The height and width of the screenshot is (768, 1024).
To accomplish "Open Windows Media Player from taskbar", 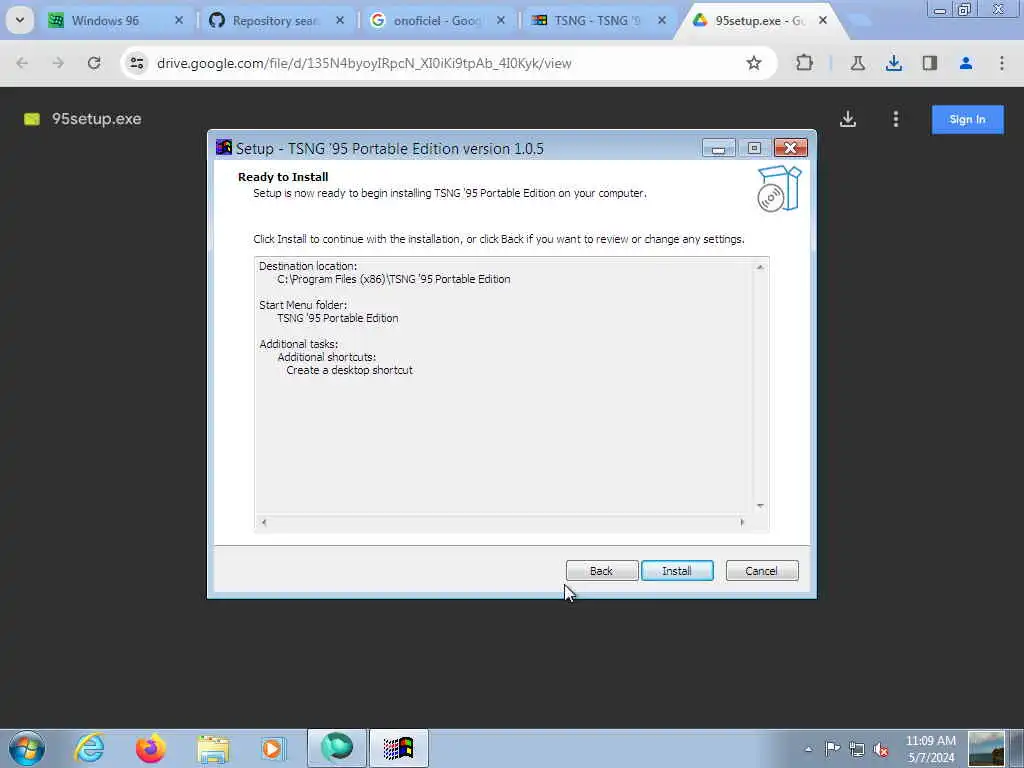I will (x=272, y=748).
